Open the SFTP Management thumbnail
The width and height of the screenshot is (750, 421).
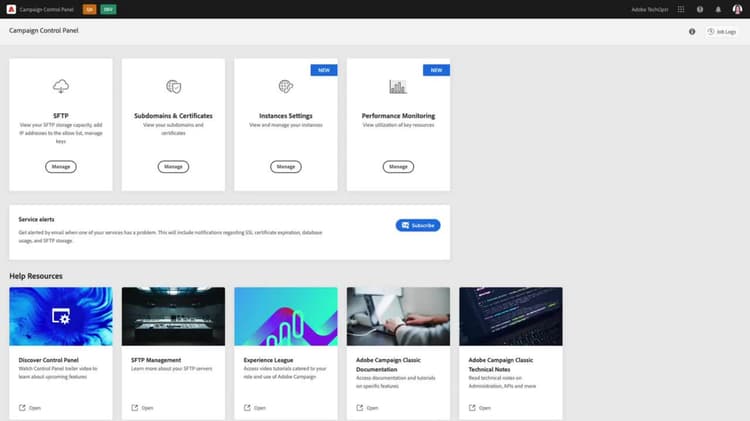click(173, 316)
